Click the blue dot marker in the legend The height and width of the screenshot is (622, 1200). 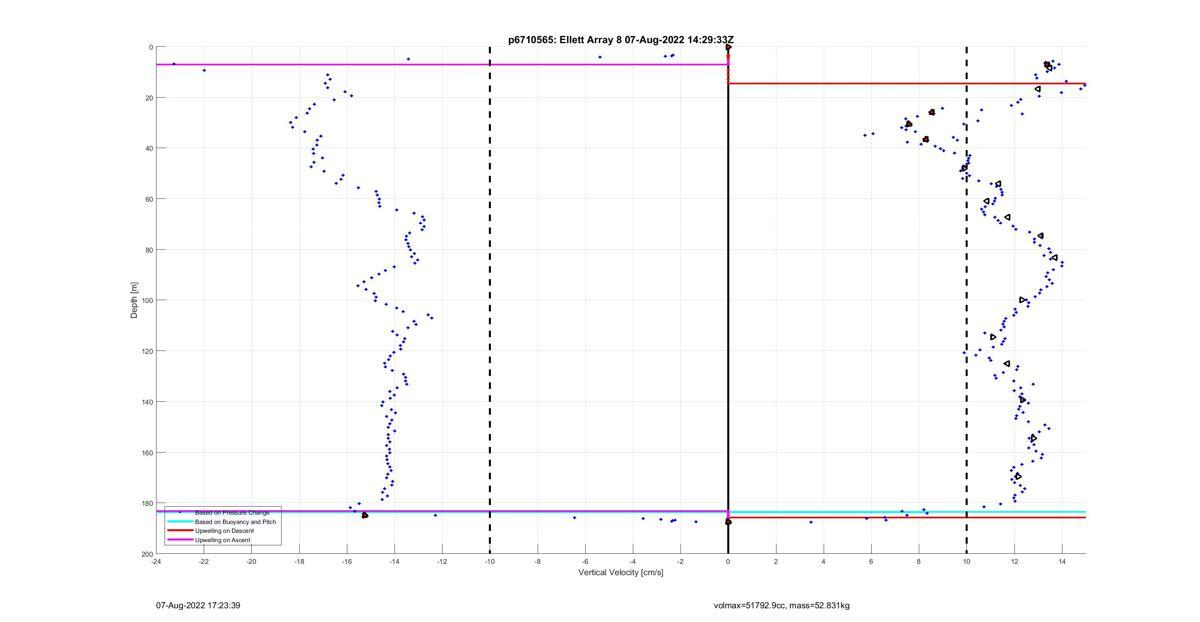[x=179, y=512]
